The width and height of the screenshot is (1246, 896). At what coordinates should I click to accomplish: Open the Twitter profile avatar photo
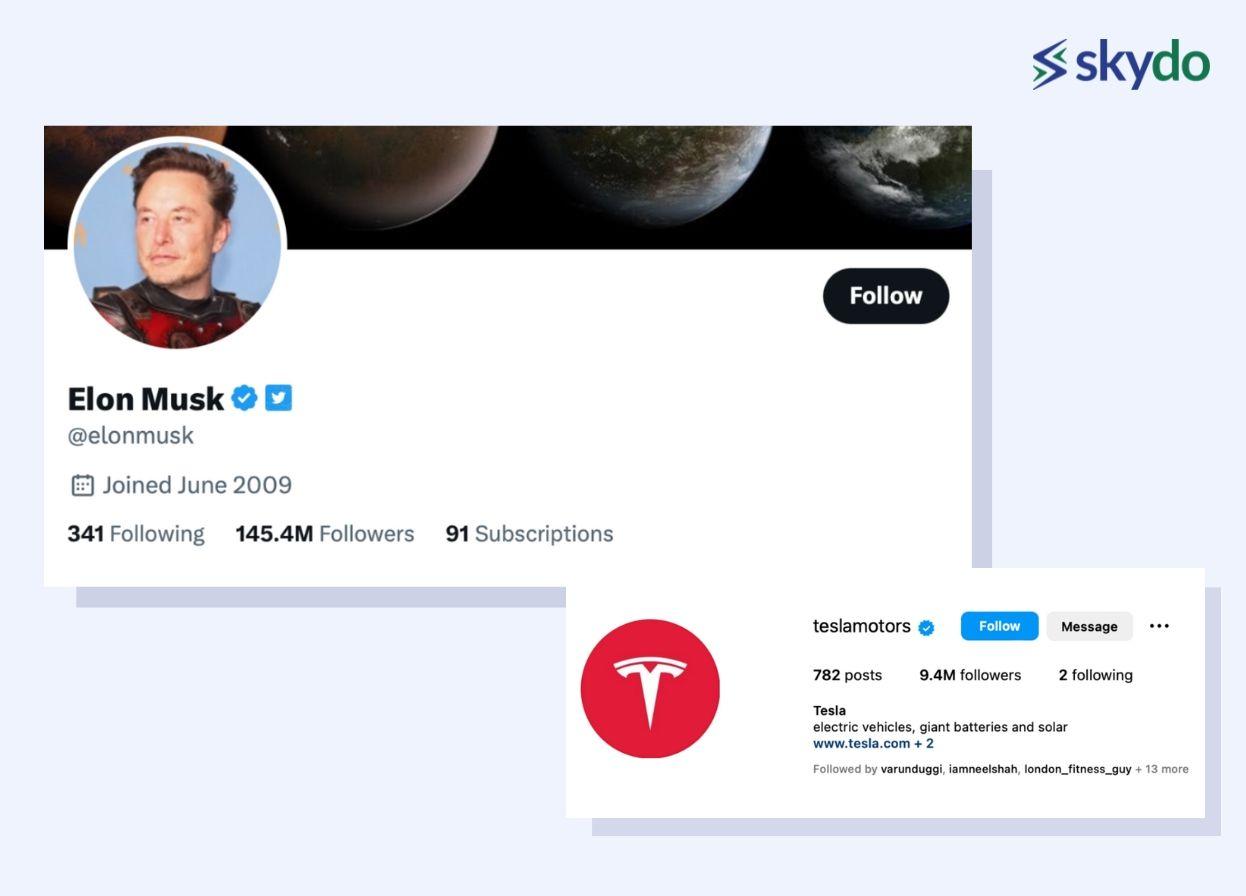click(x=177, y=243)
